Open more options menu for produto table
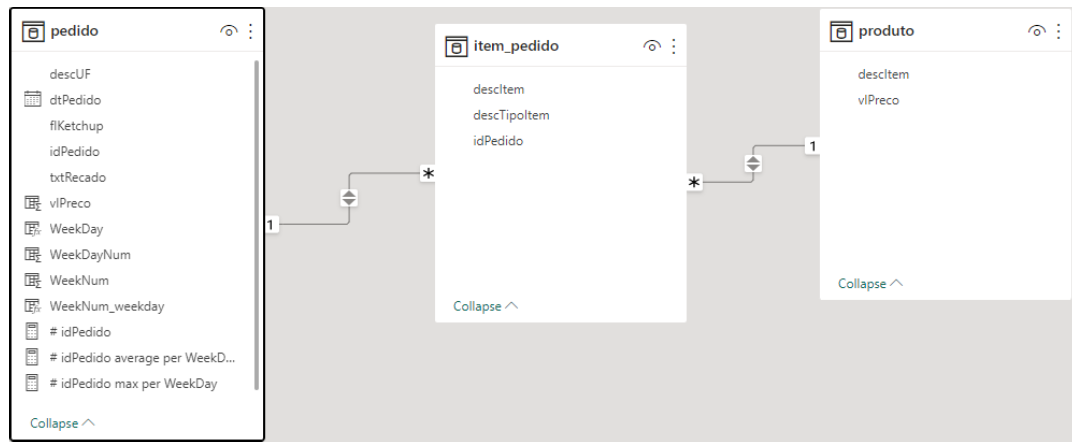The height and width of the screenshot is (444, 1073). pyautogui.click(x=1059, y=31)
